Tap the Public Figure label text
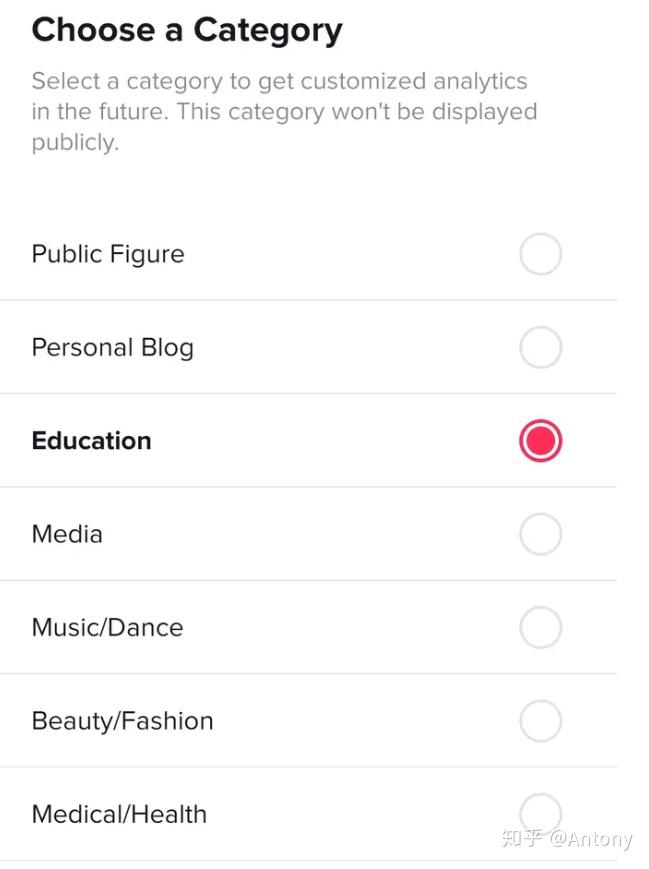Viewport: 649px width, 869px height. coord(108,255)
